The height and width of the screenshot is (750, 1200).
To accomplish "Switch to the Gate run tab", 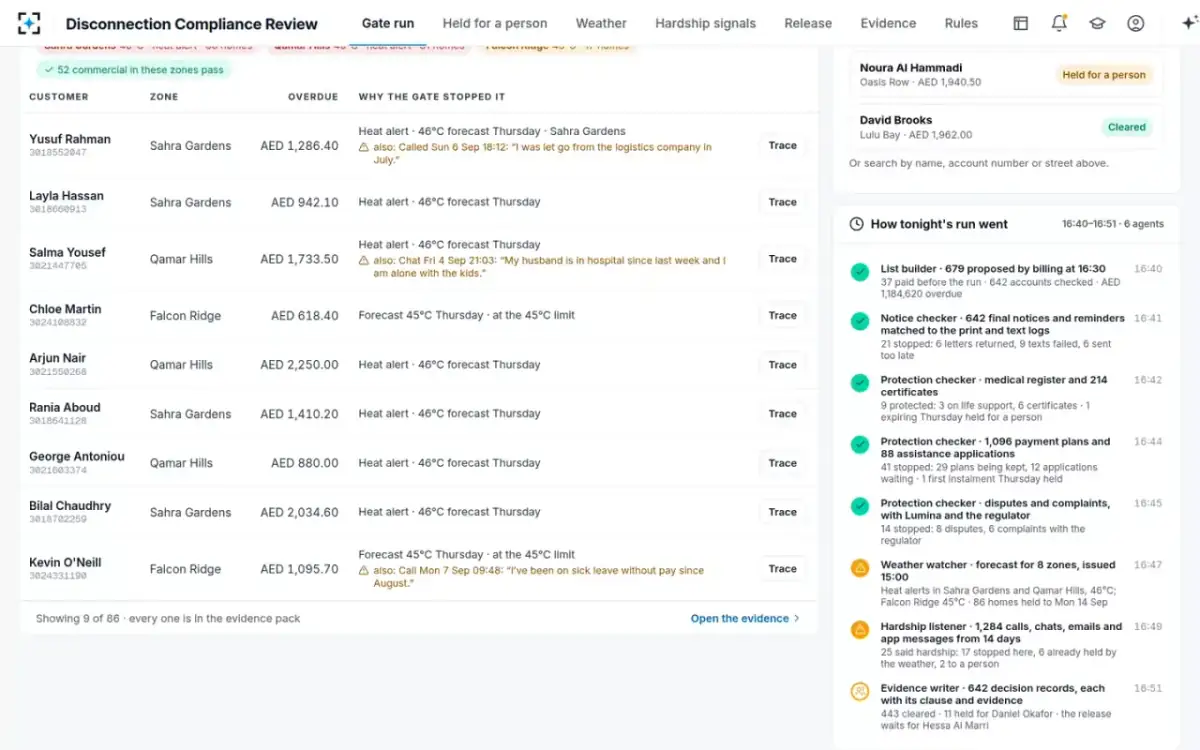I will [388, 23].
